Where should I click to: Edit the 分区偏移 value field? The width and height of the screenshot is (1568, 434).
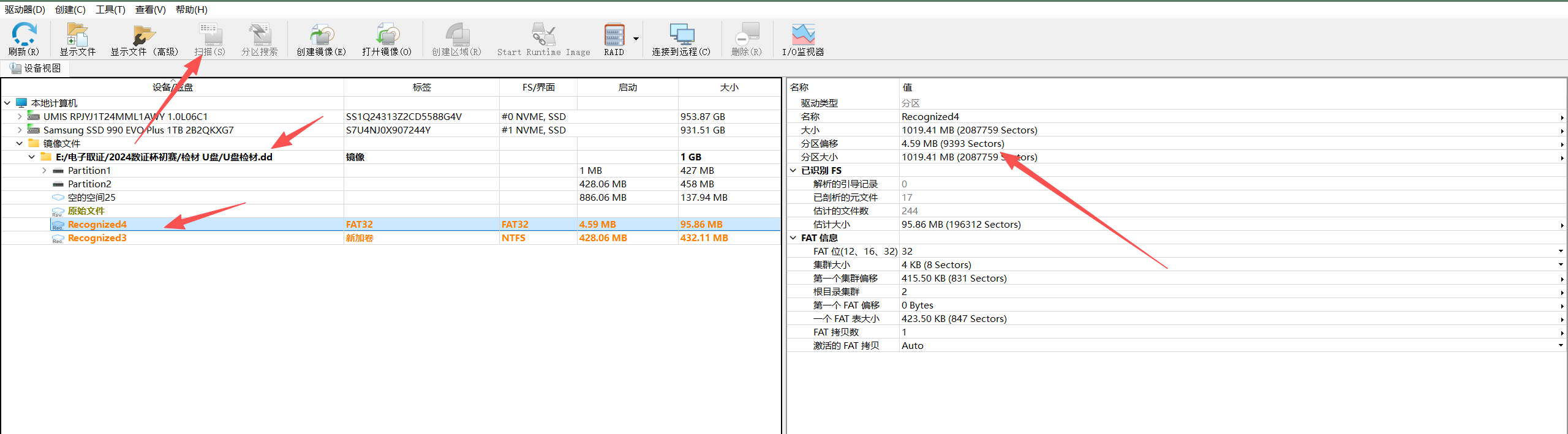click(1232, 143)
